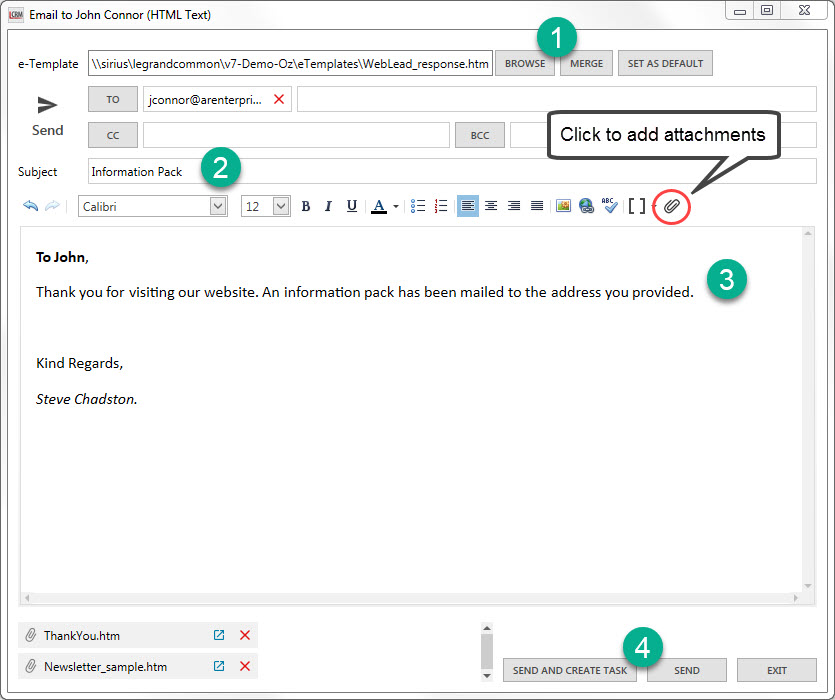The image size is (835, 700).
Task: Insert an image using picture icon
Action: 563,206
